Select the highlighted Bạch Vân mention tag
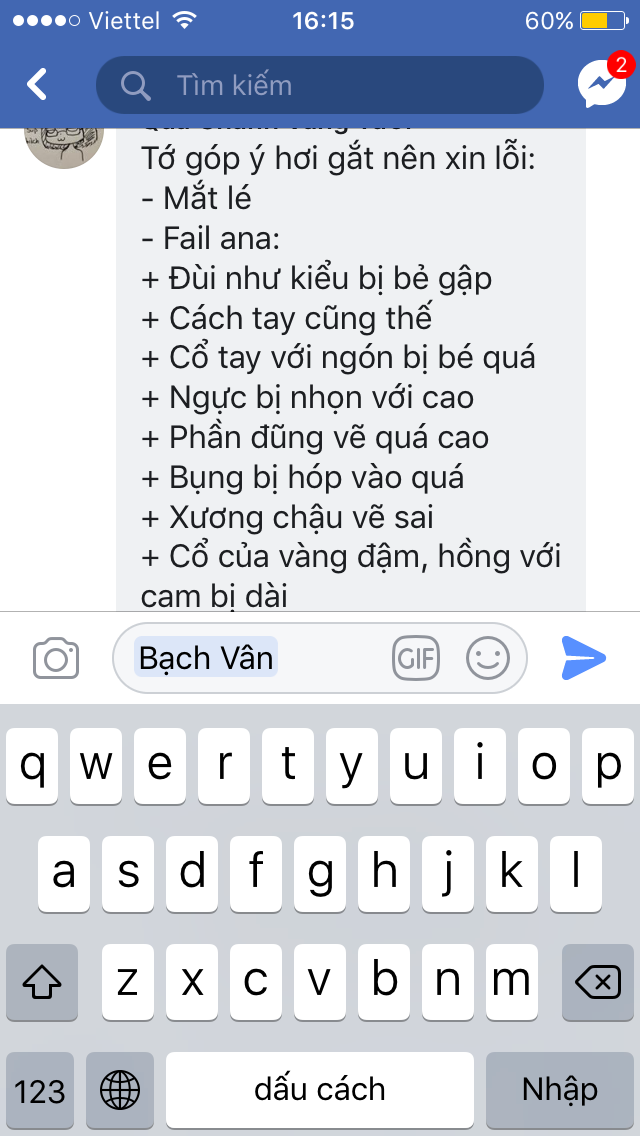Screen dimensions: 640x1136 [x=206, y=658]
